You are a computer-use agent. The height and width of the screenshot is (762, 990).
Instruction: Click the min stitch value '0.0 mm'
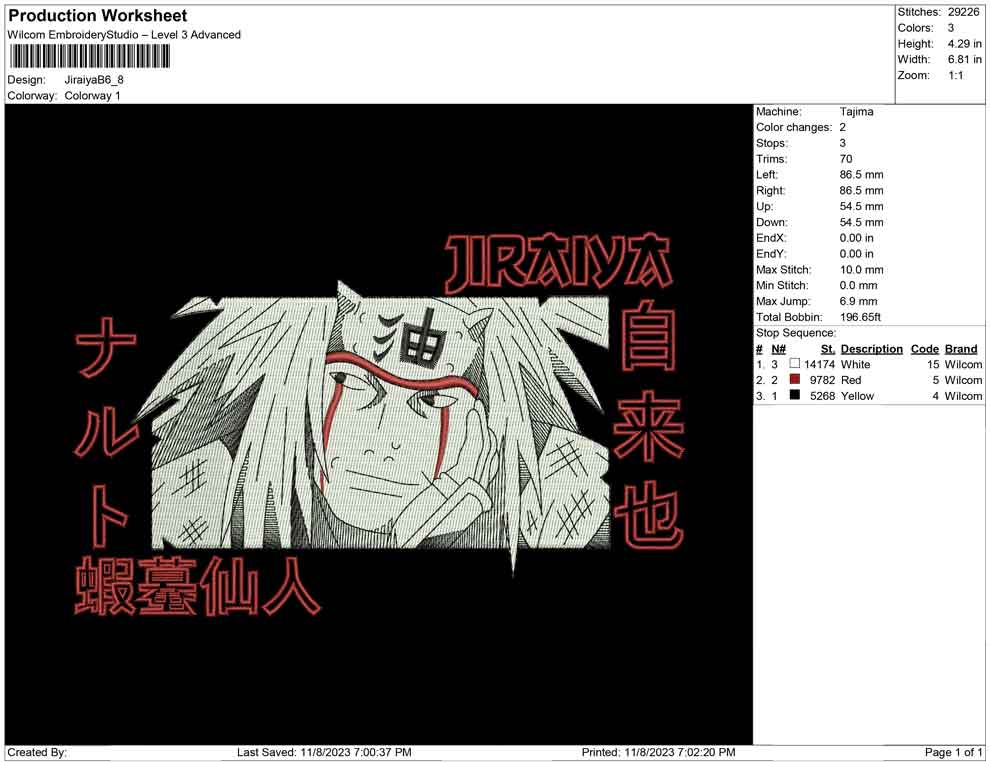point(858,285)
